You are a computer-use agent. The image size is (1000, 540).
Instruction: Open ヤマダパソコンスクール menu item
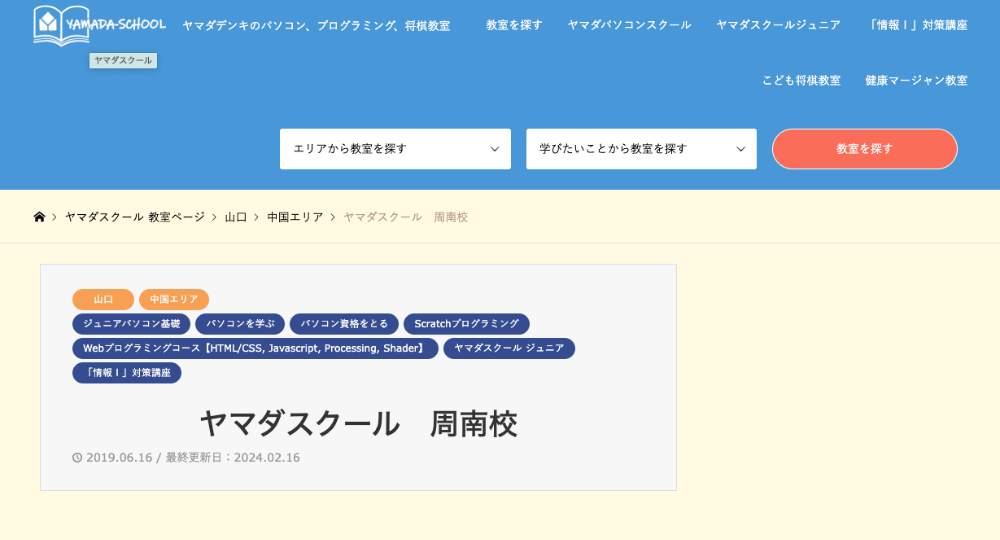[x=629, y=25]
